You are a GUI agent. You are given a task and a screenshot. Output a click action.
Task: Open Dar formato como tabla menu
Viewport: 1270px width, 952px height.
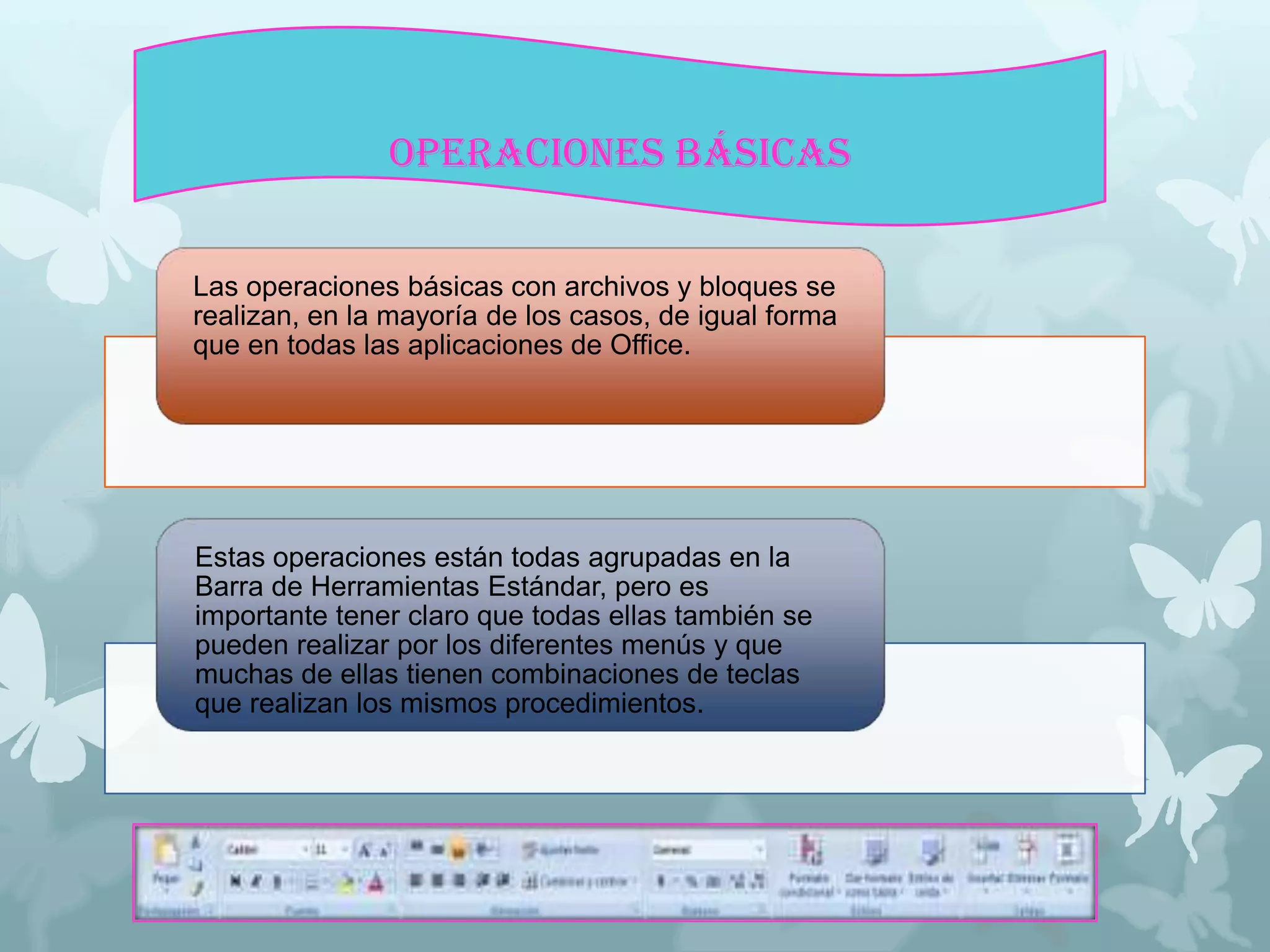point(873,866)
